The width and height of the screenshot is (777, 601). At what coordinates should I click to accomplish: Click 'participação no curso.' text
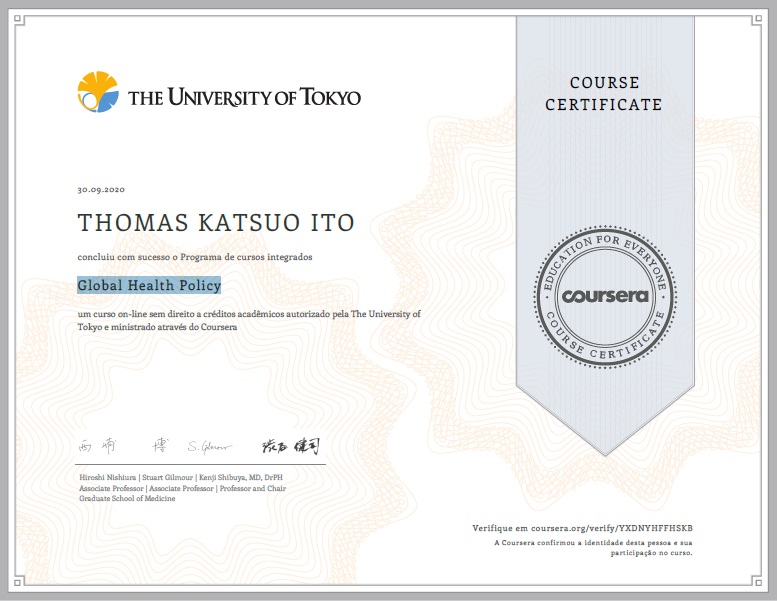click(651, 553)
